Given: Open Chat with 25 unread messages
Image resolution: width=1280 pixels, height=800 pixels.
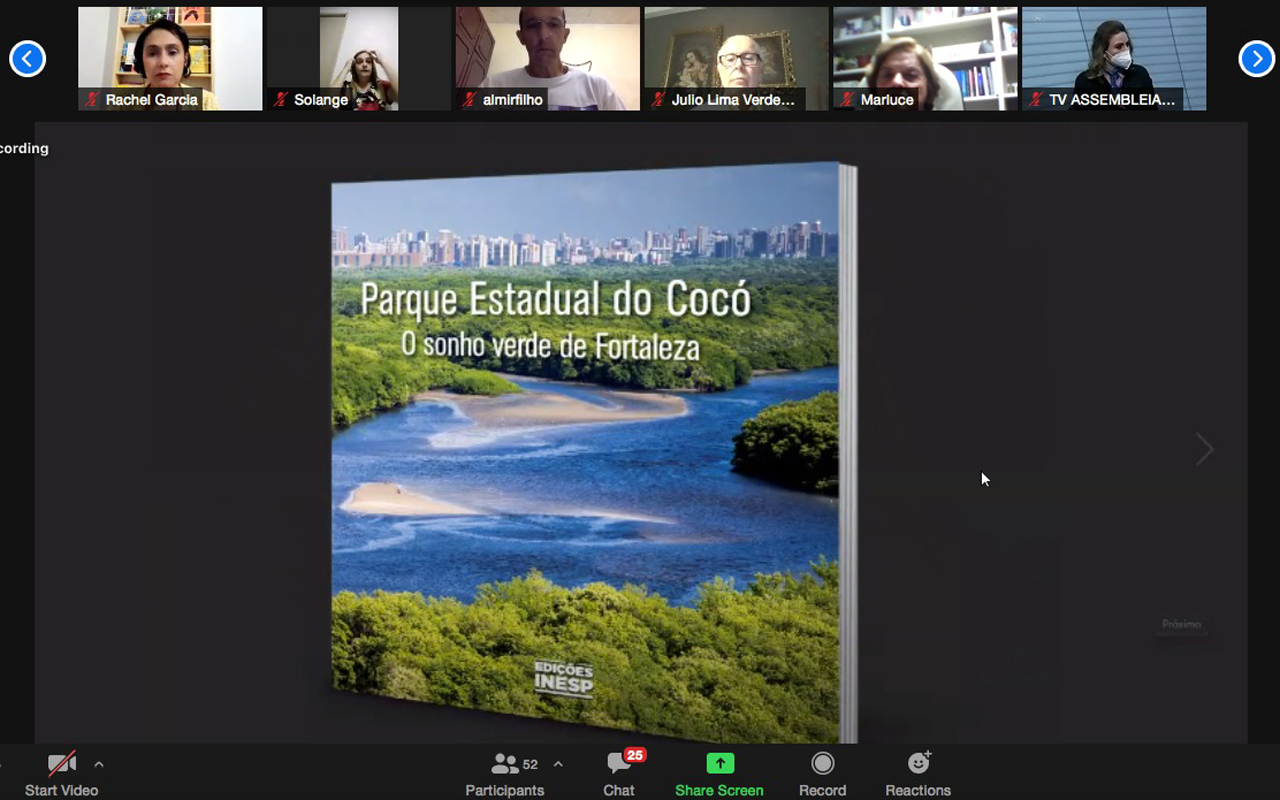Looking at the screenshot, I should (x=619, y=774).
